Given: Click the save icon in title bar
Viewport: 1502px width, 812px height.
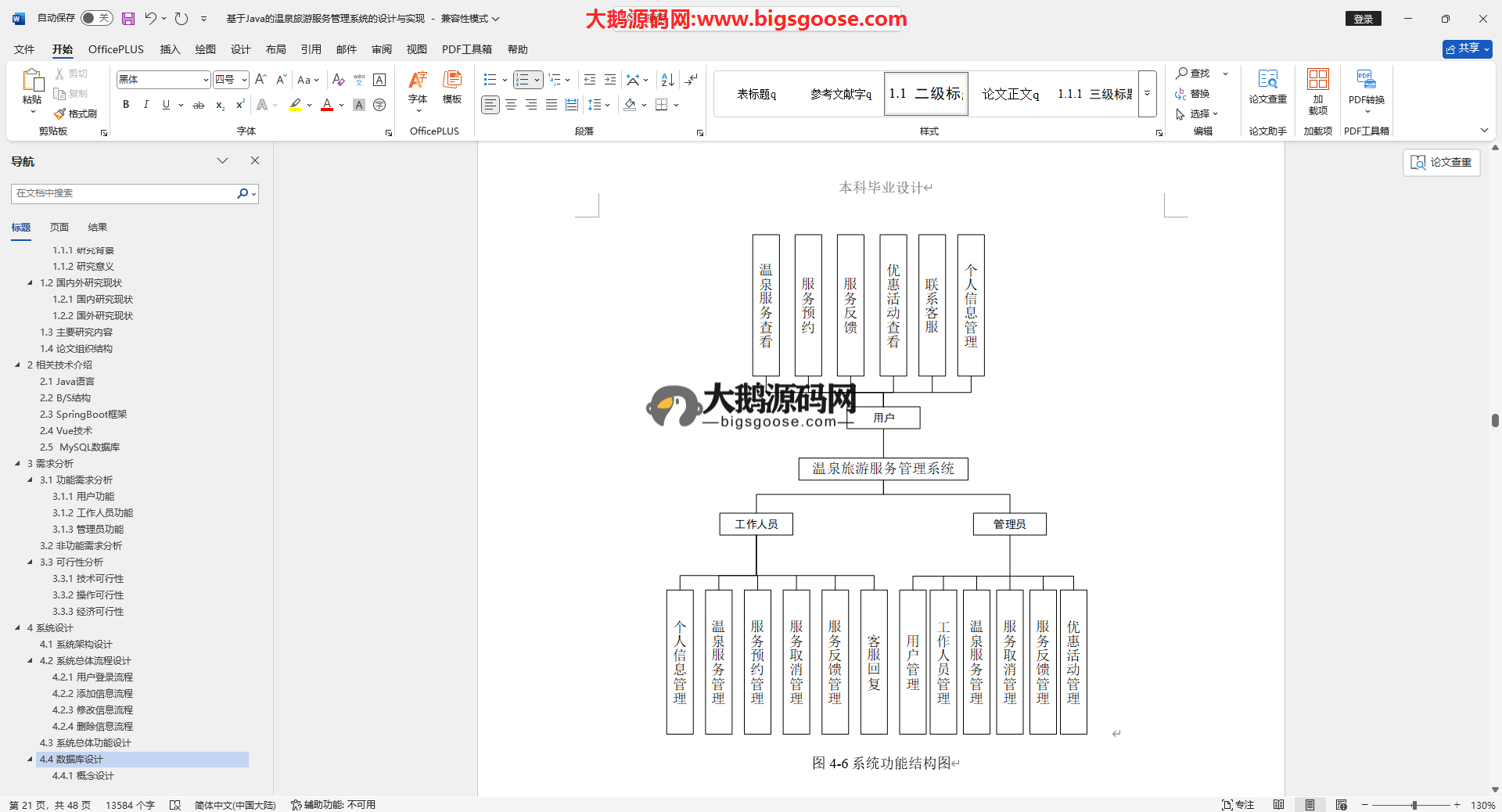Looking at the screenshot, I should (128, 19).
